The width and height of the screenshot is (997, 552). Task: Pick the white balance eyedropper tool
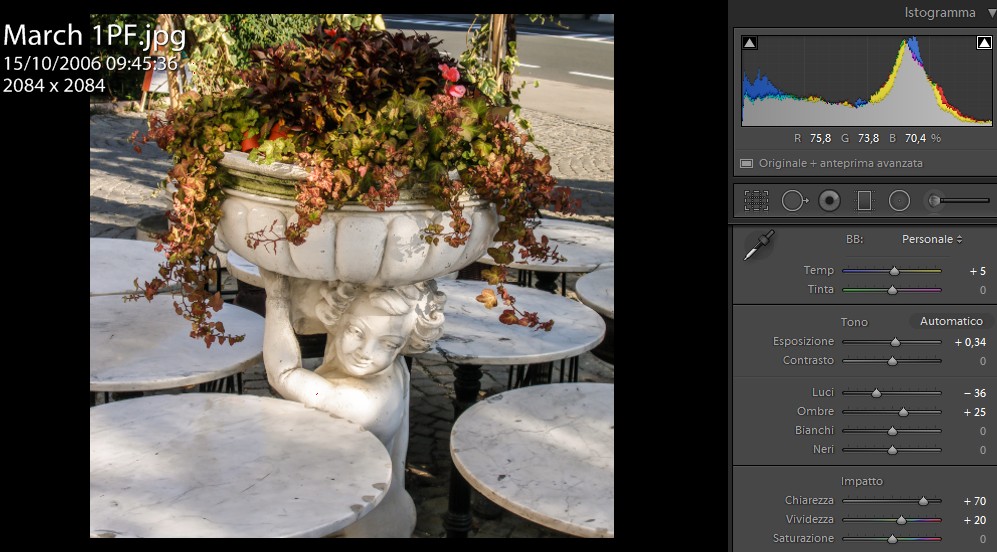759,246
